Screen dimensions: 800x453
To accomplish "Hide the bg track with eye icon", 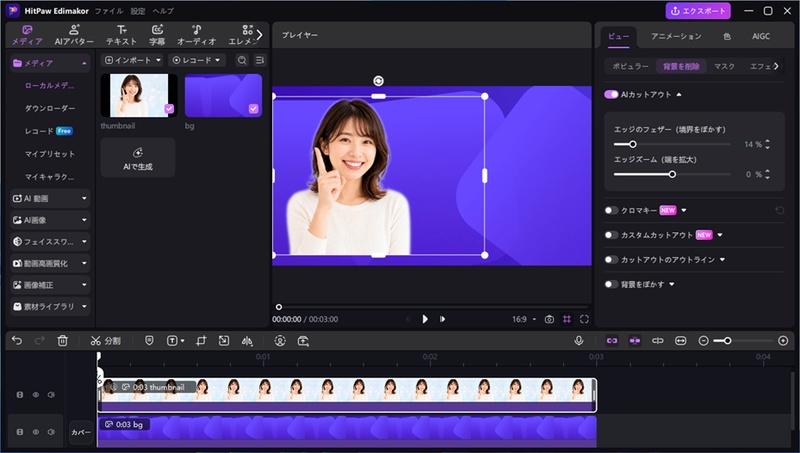I will [36, 432].
